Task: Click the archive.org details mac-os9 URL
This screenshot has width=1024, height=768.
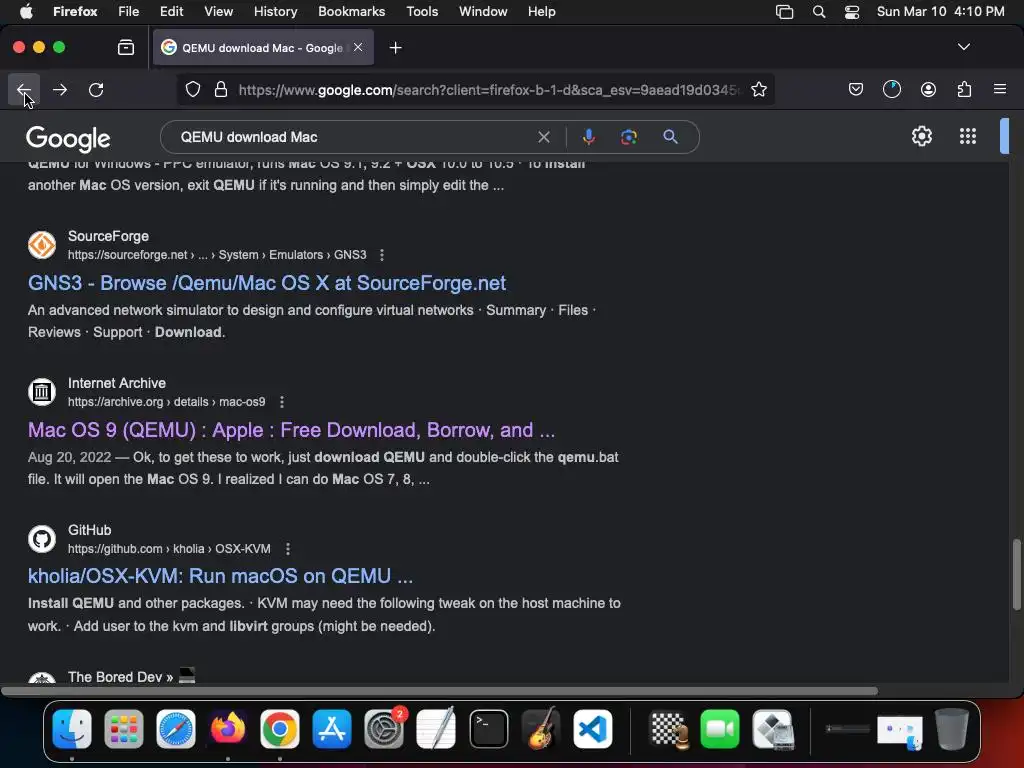Action: [x=167, y=402]
